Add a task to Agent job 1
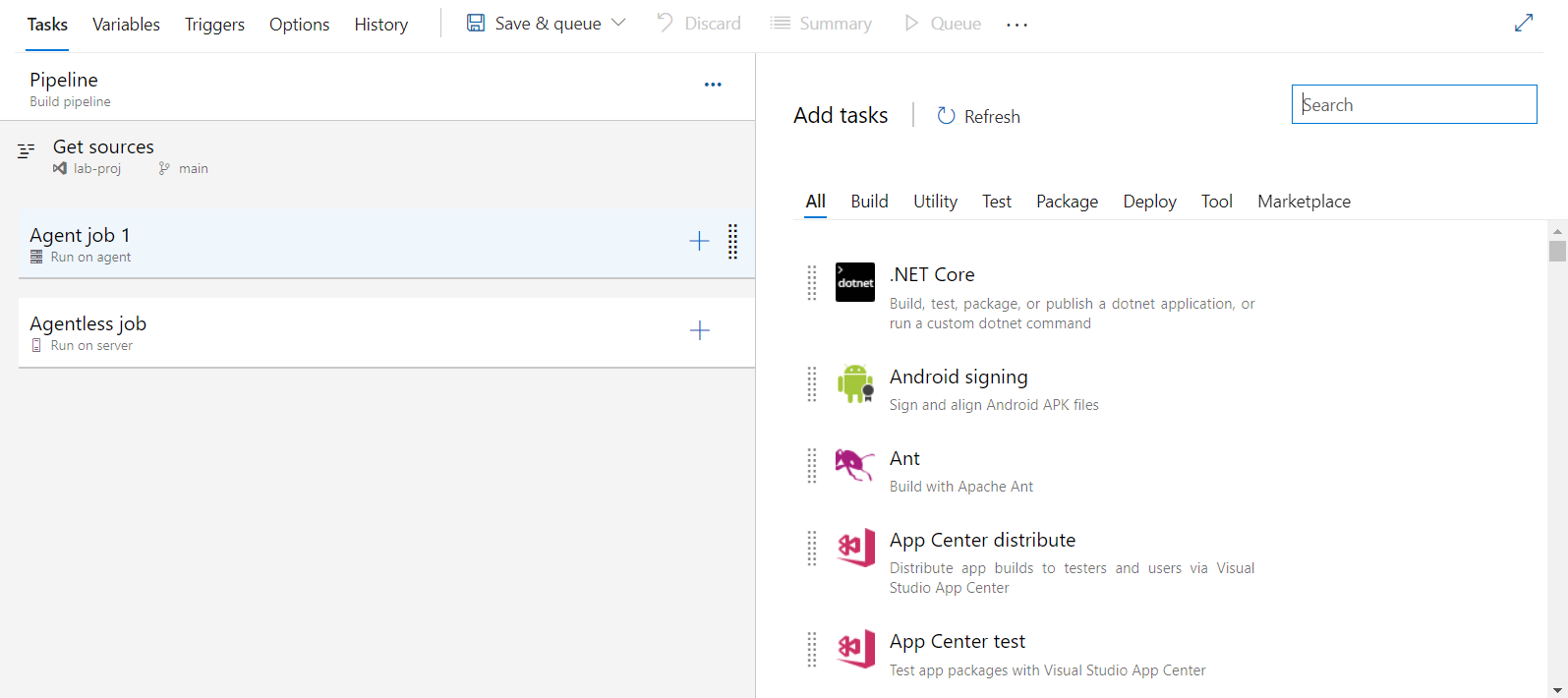The image size is (1568, 698). tap(699, 241)
